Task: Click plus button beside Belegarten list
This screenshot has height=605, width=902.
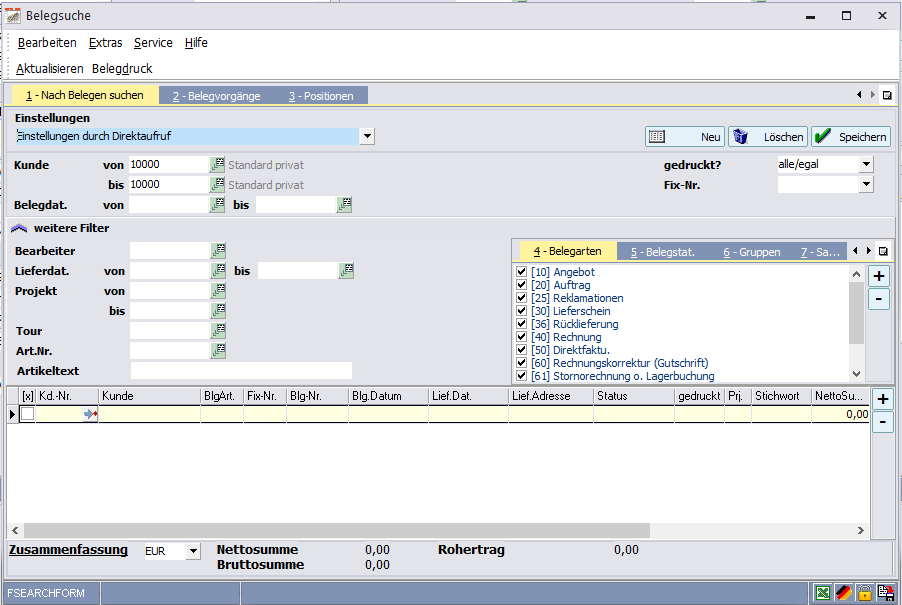Action: (879, 276)
